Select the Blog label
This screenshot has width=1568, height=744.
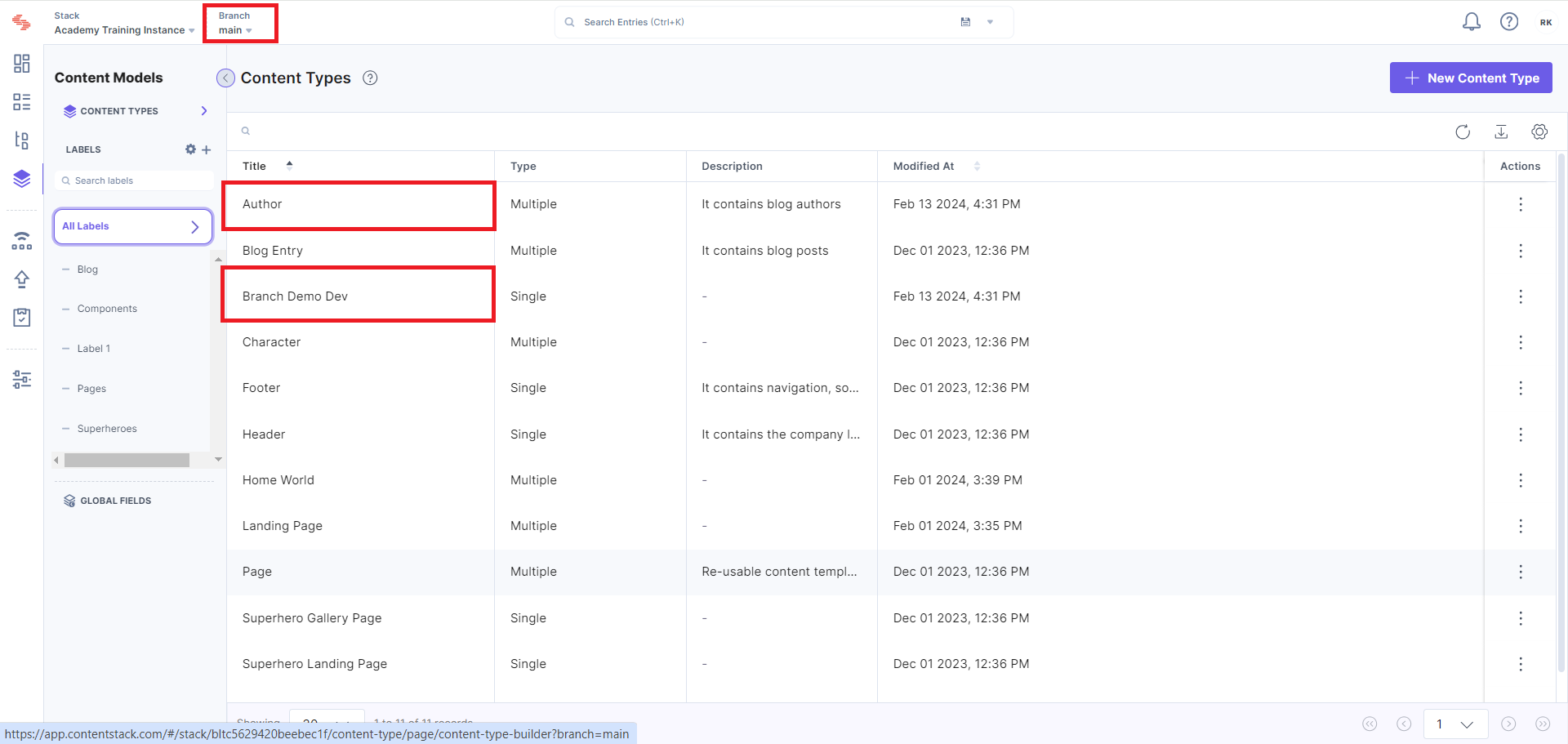(x=87, y=270)
